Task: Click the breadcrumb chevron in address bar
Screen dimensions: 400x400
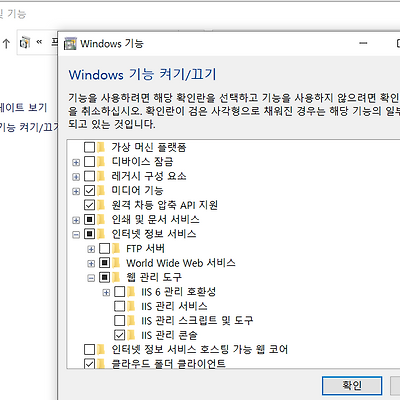Action: pos(39,42)
